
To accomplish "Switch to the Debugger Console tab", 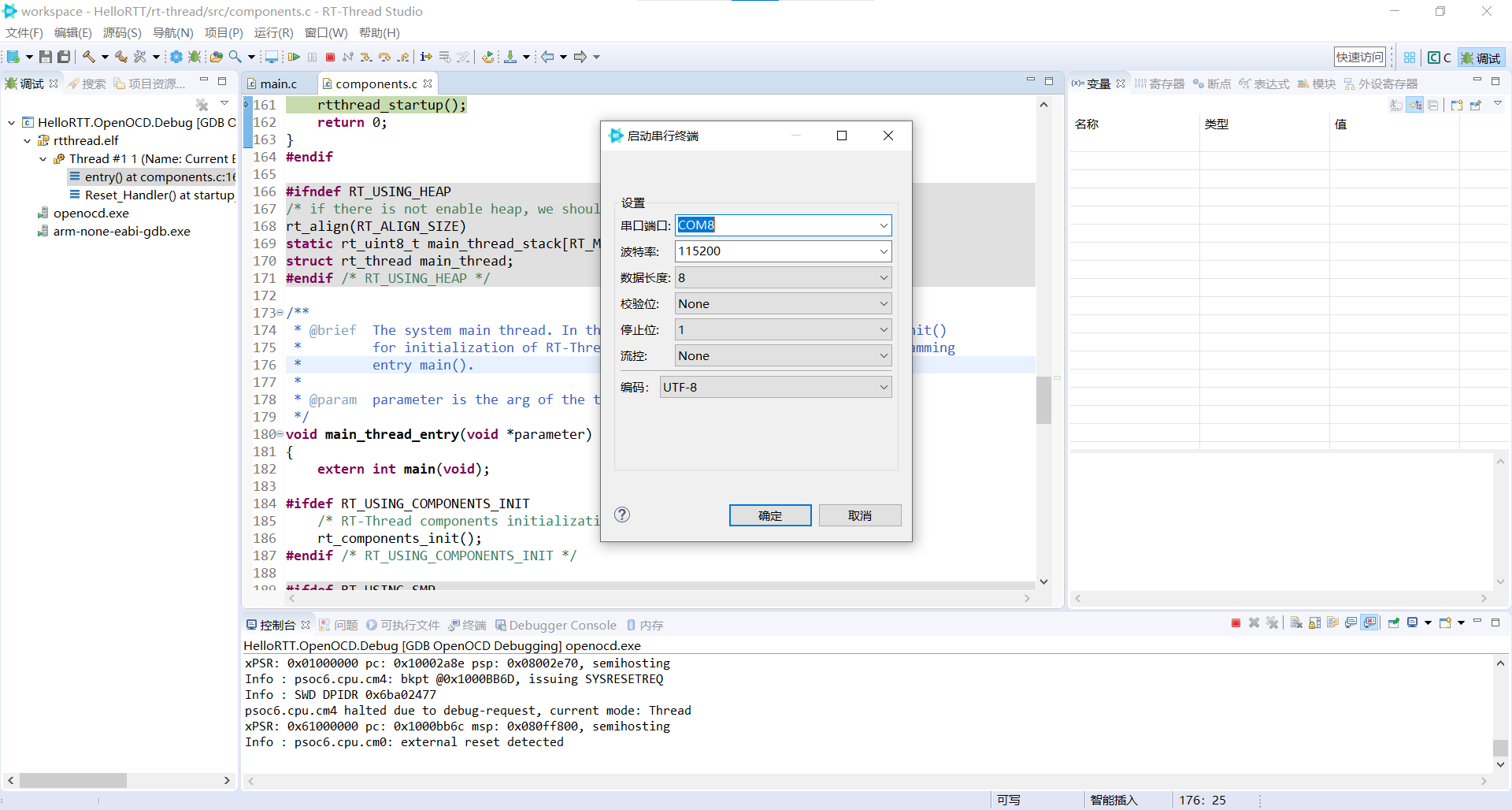I will pyautogui.click(x=556, y=625).
